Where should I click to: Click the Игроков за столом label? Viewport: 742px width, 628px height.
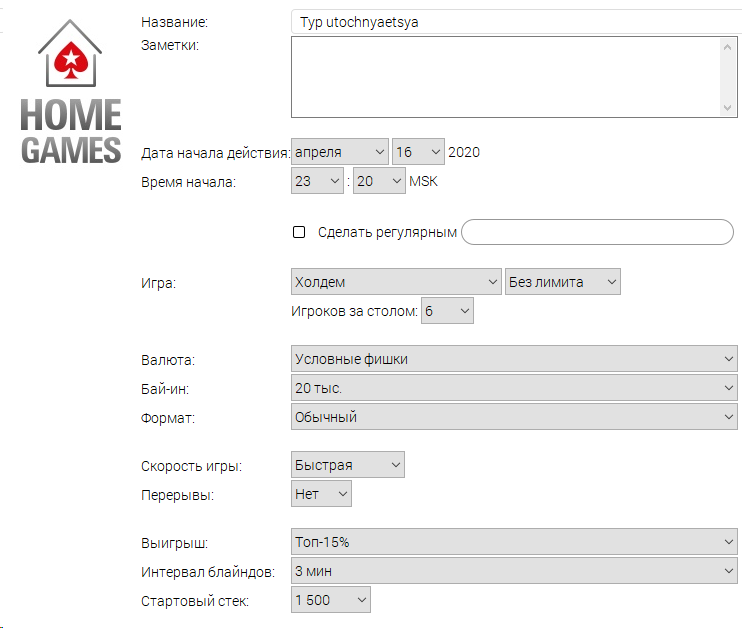pos(354,311)
